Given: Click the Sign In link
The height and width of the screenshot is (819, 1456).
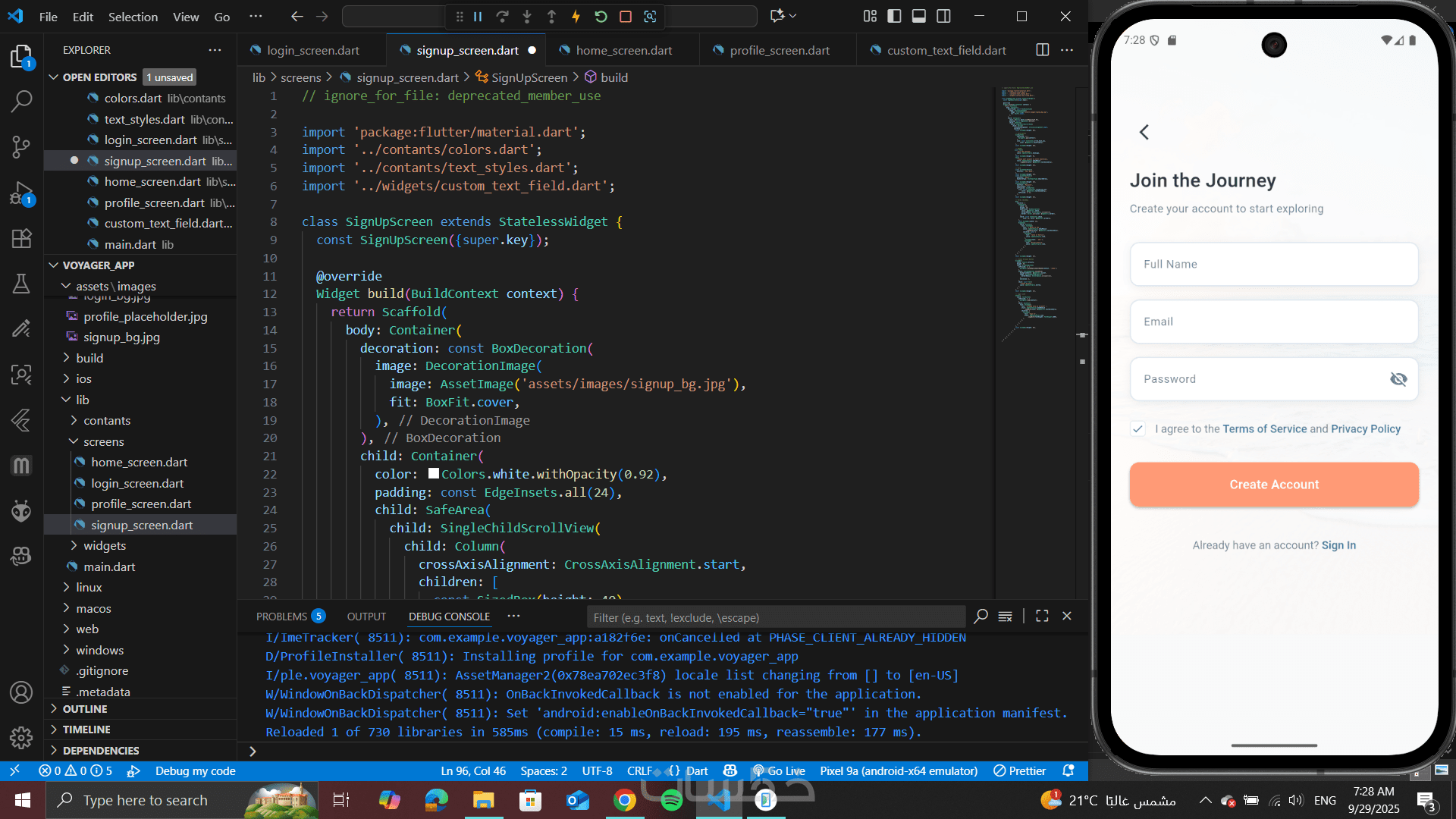Looking at the screenshot, I should click(x=1338, y=545).
